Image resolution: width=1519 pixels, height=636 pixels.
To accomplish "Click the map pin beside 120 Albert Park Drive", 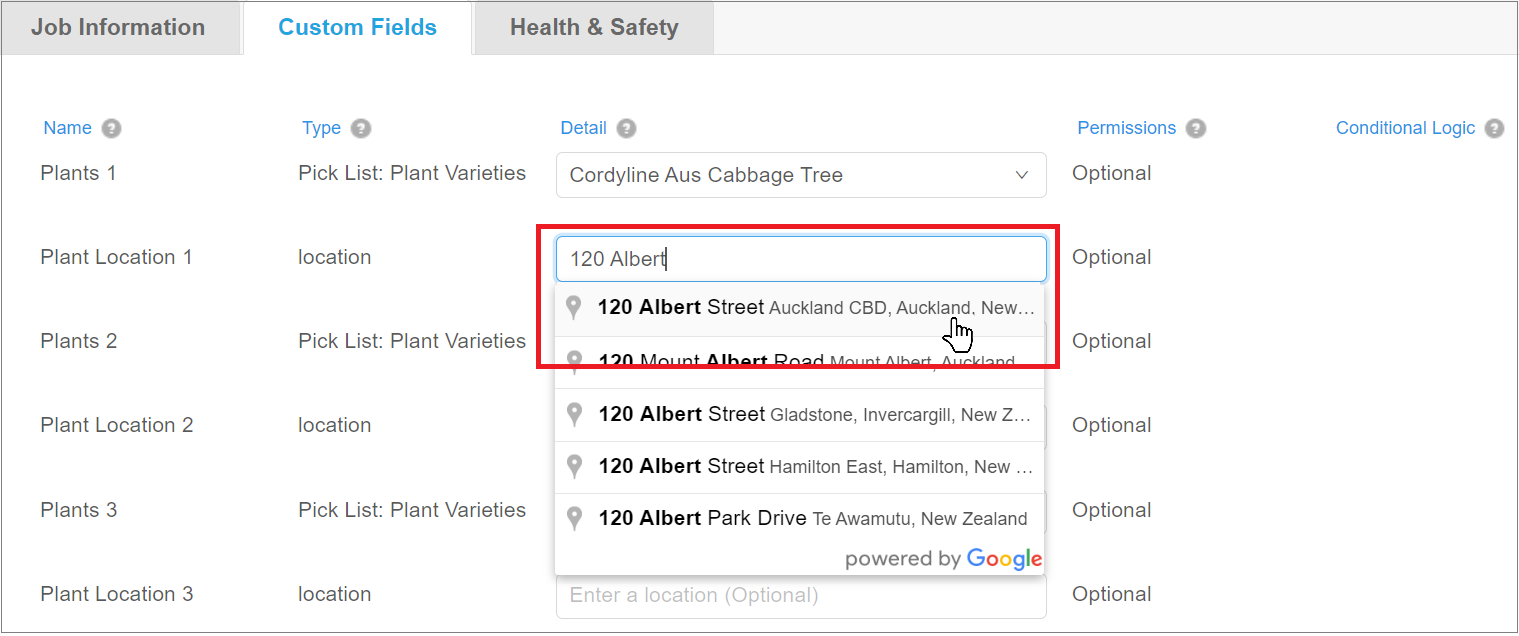I will (575, 518).
